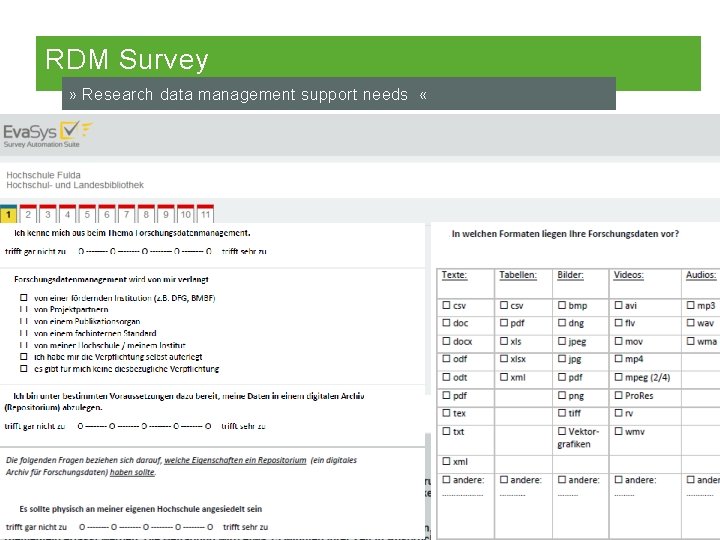Tick rv video format checkbox
The image size is (720, 540).
coord(619,412)
